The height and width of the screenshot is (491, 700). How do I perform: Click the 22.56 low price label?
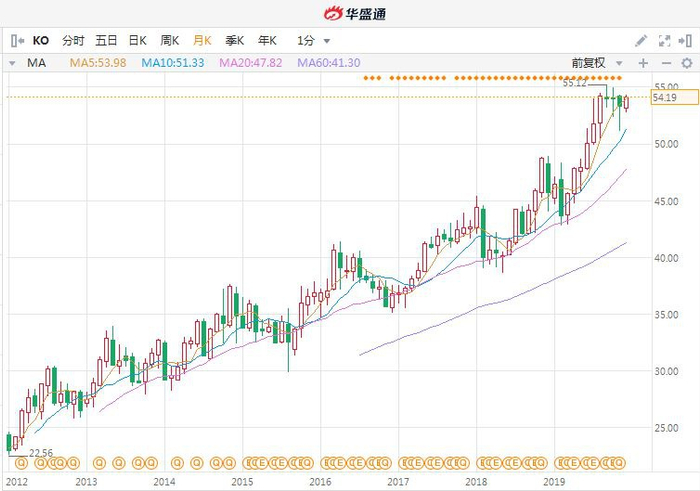click(x=41, y=453)
